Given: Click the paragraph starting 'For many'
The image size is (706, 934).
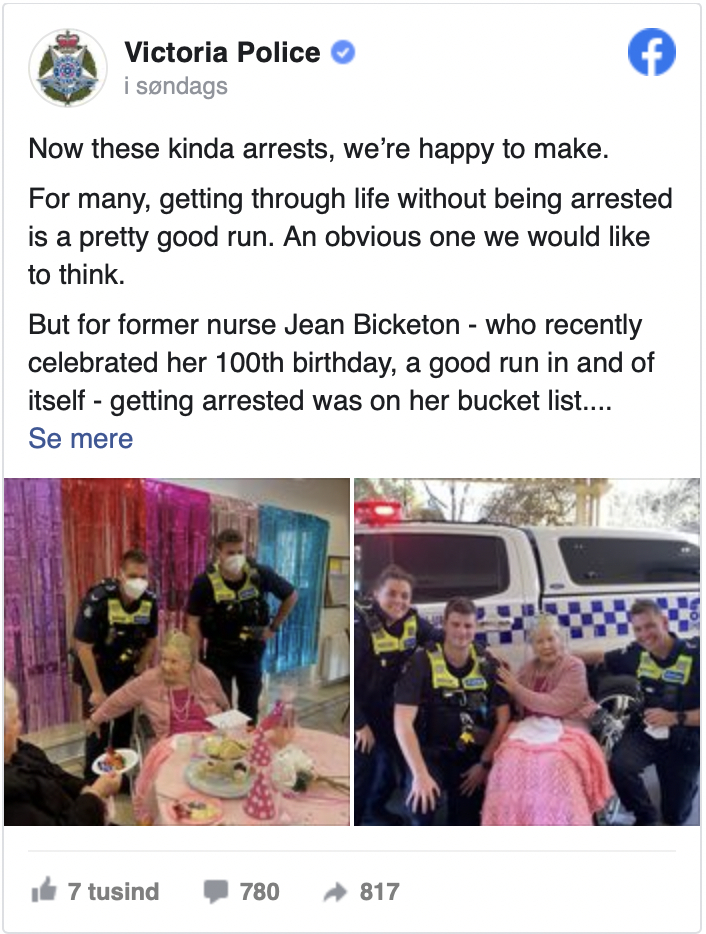Looking at the screenshot, I should tap(350, 237).
